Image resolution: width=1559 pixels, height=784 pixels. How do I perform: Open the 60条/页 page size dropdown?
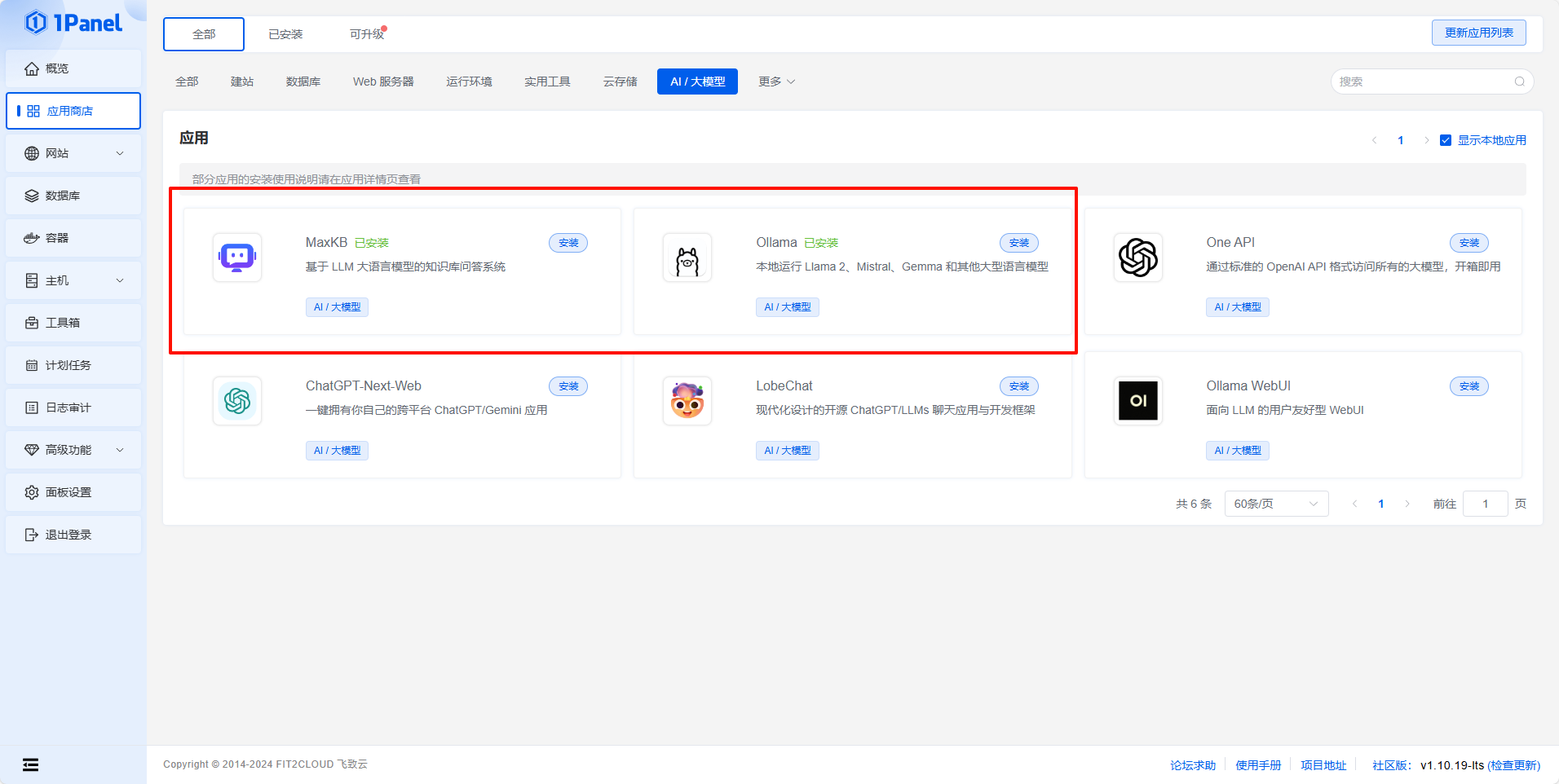[1276, 504]
